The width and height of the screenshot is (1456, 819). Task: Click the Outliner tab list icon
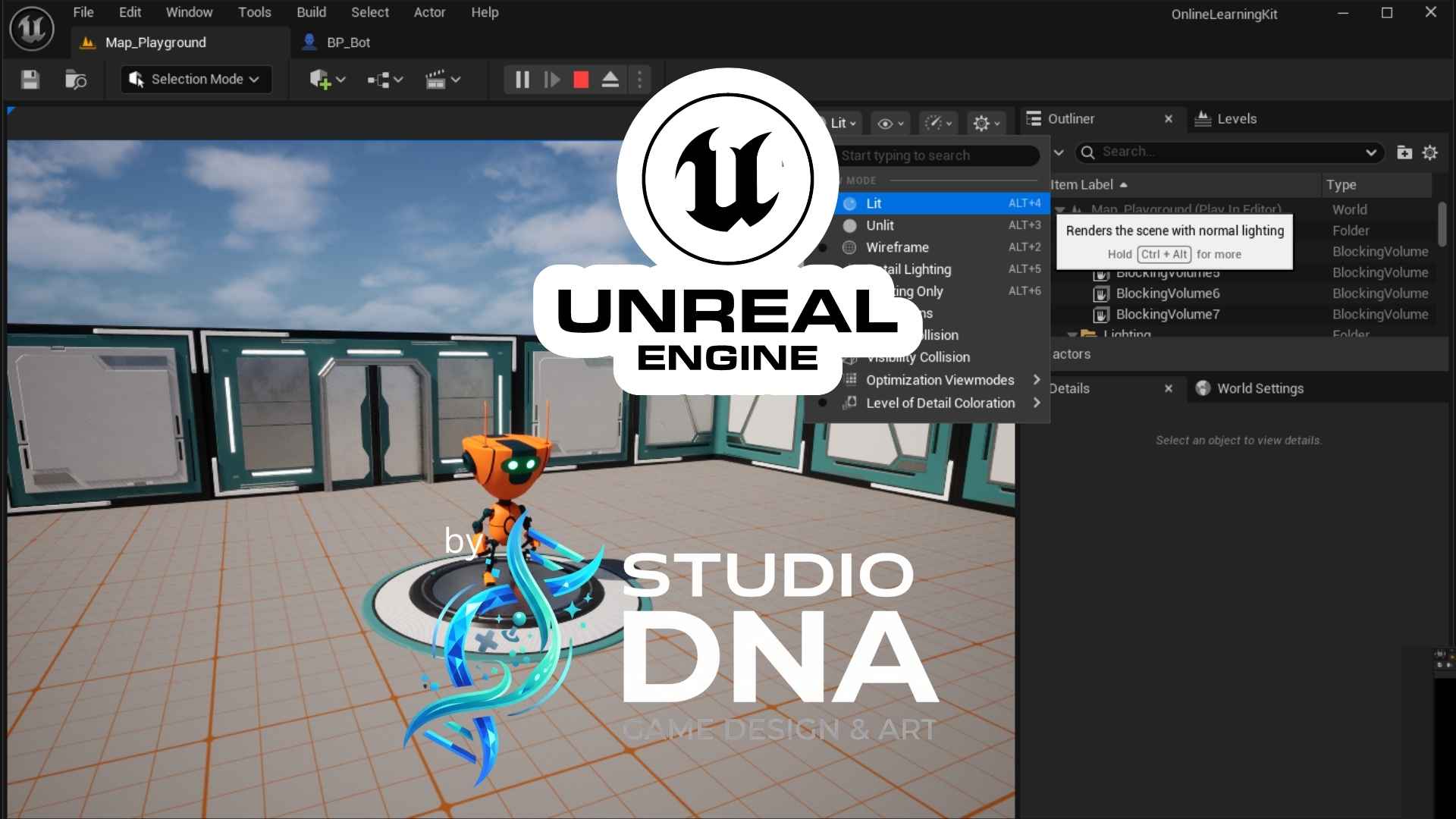[1034, 119]
